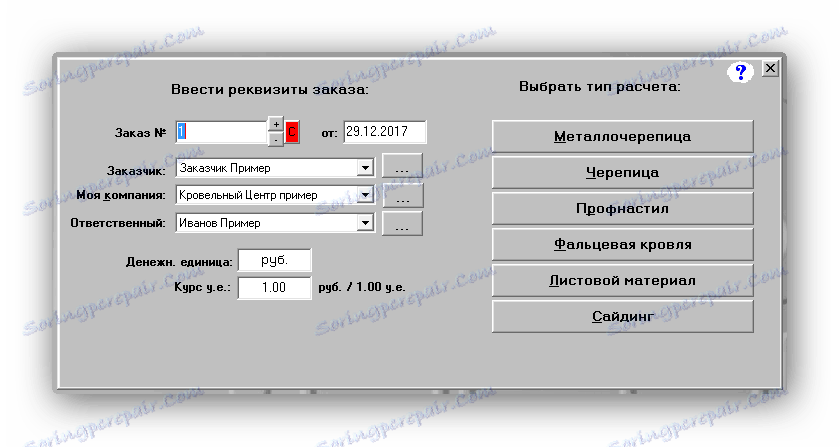
Task: Decrement order number with minus button
Action: 275,139
